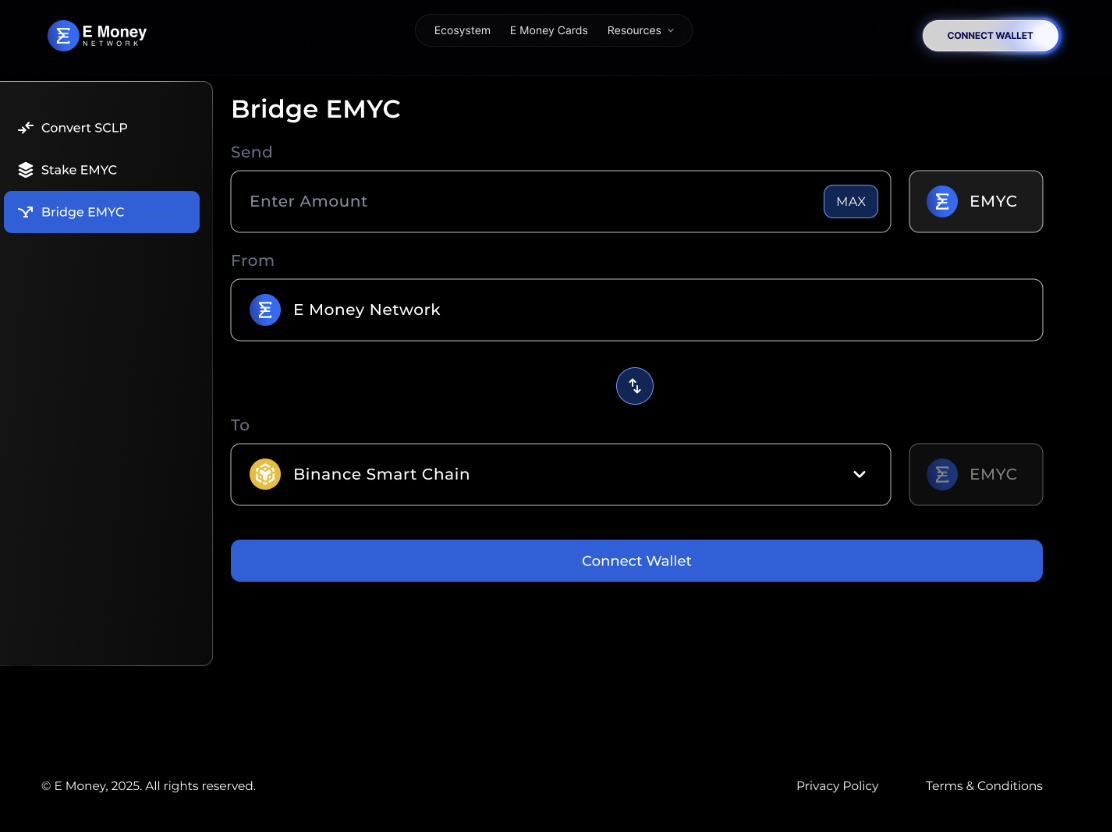Open the Ecosystem menu item
The width and height of the screenshot is (1112, 832).
462,31
